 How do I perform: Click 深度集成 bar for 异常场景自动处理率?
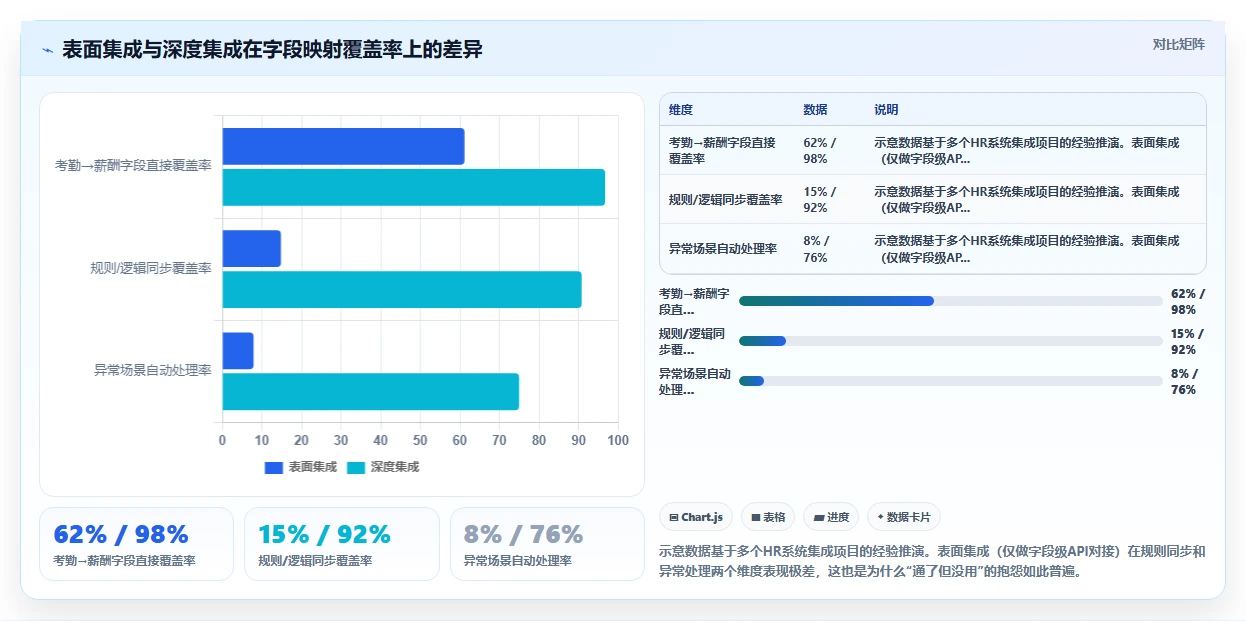[370, 392]
